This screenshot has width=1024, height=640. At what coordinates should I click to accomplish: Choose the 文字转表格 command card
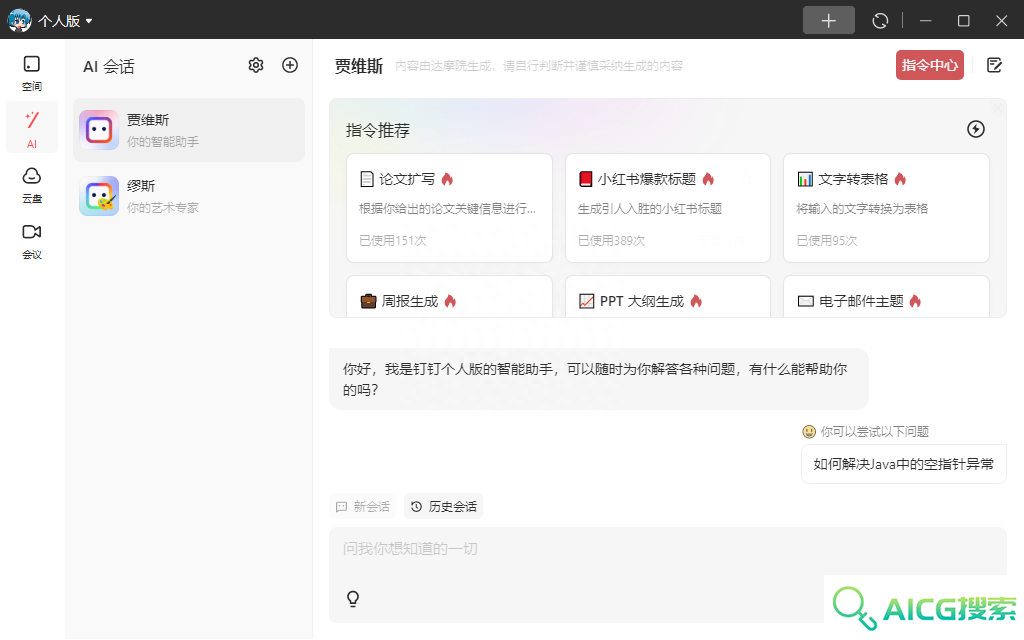tap(886, 208)
